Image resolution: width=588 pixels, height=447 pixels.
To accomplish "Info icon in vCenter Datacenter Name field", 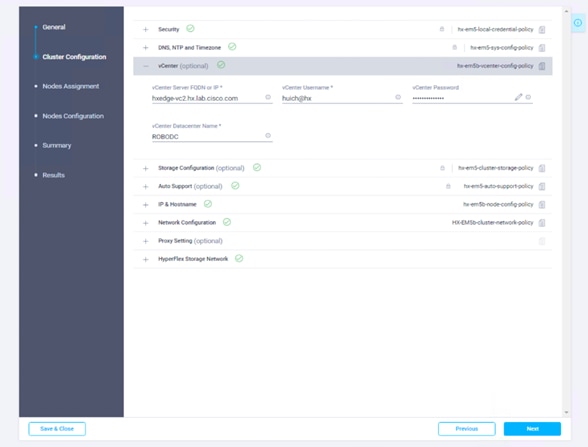I will point(268,135).
